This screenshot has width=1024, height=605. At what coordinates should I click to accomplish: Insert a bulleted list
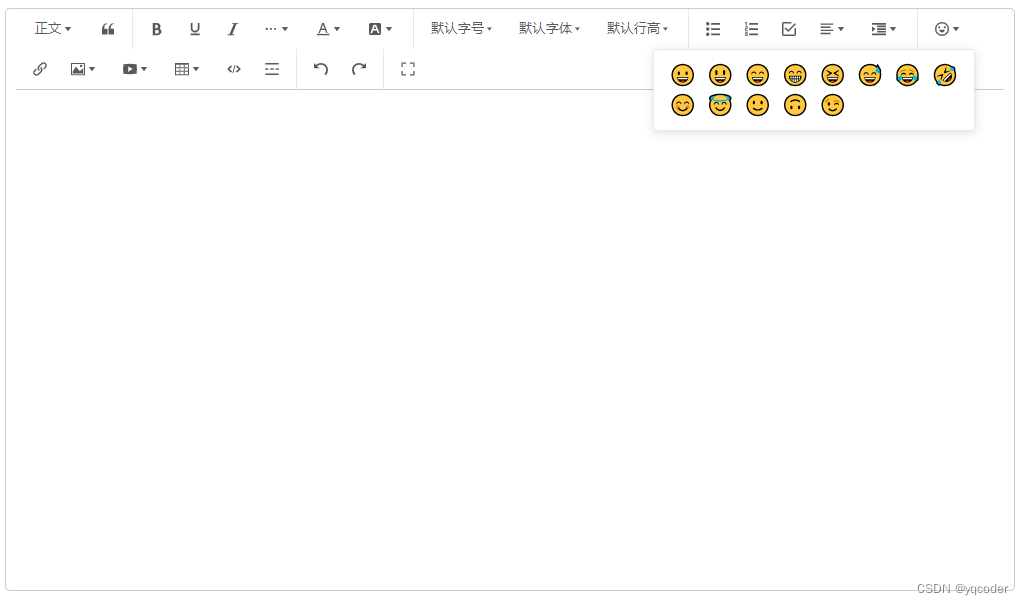point(712,29)
